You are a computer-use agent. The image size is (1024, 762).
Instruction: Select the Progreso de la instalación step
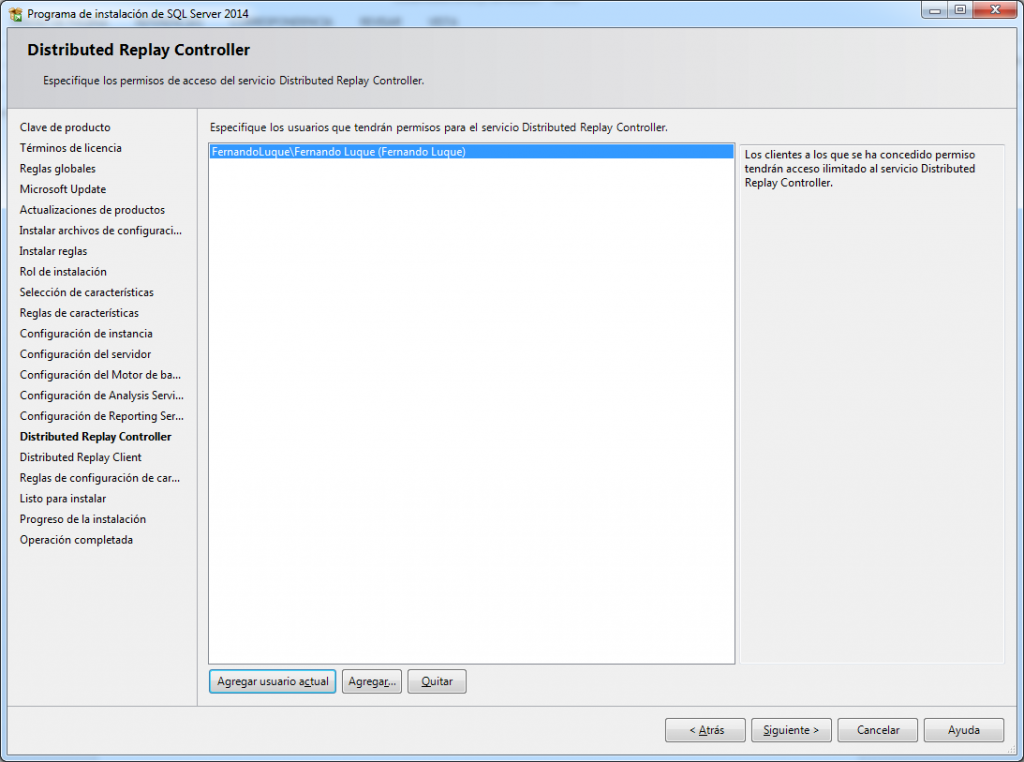tap(83, 519)
